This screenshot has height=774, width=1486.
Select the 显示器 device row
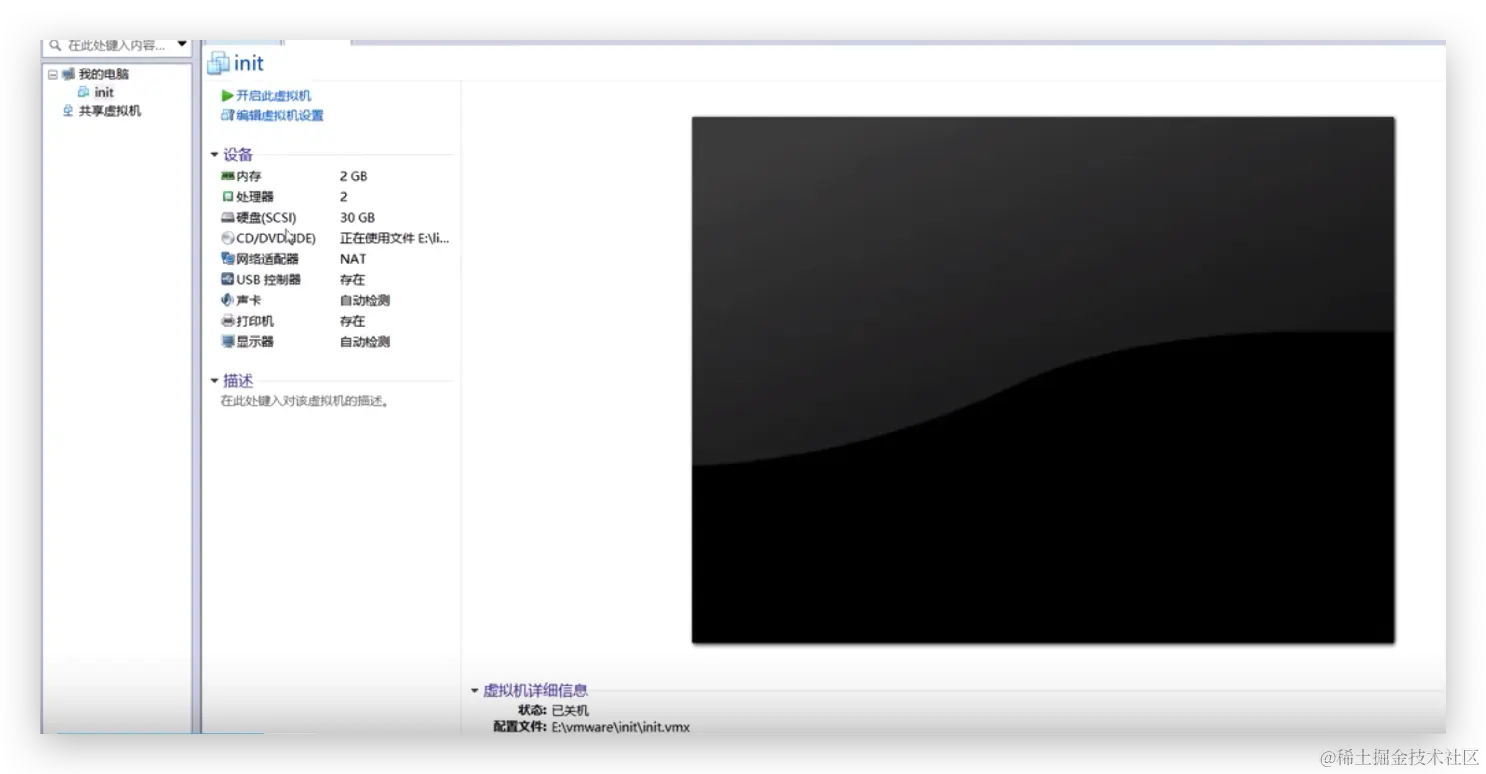[336, 342]
